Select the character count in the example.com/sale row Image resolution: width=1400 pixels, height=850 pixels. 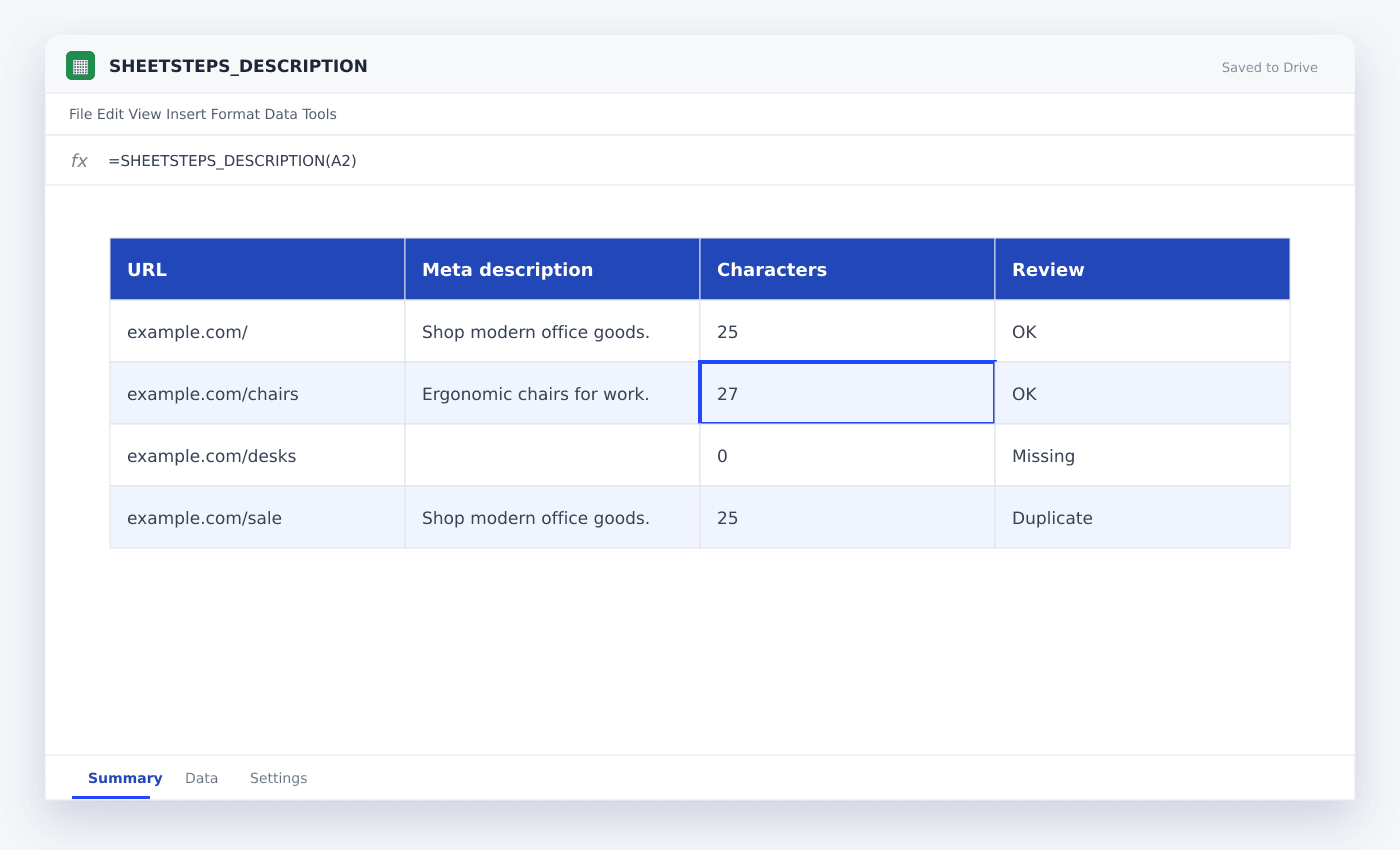847,517
